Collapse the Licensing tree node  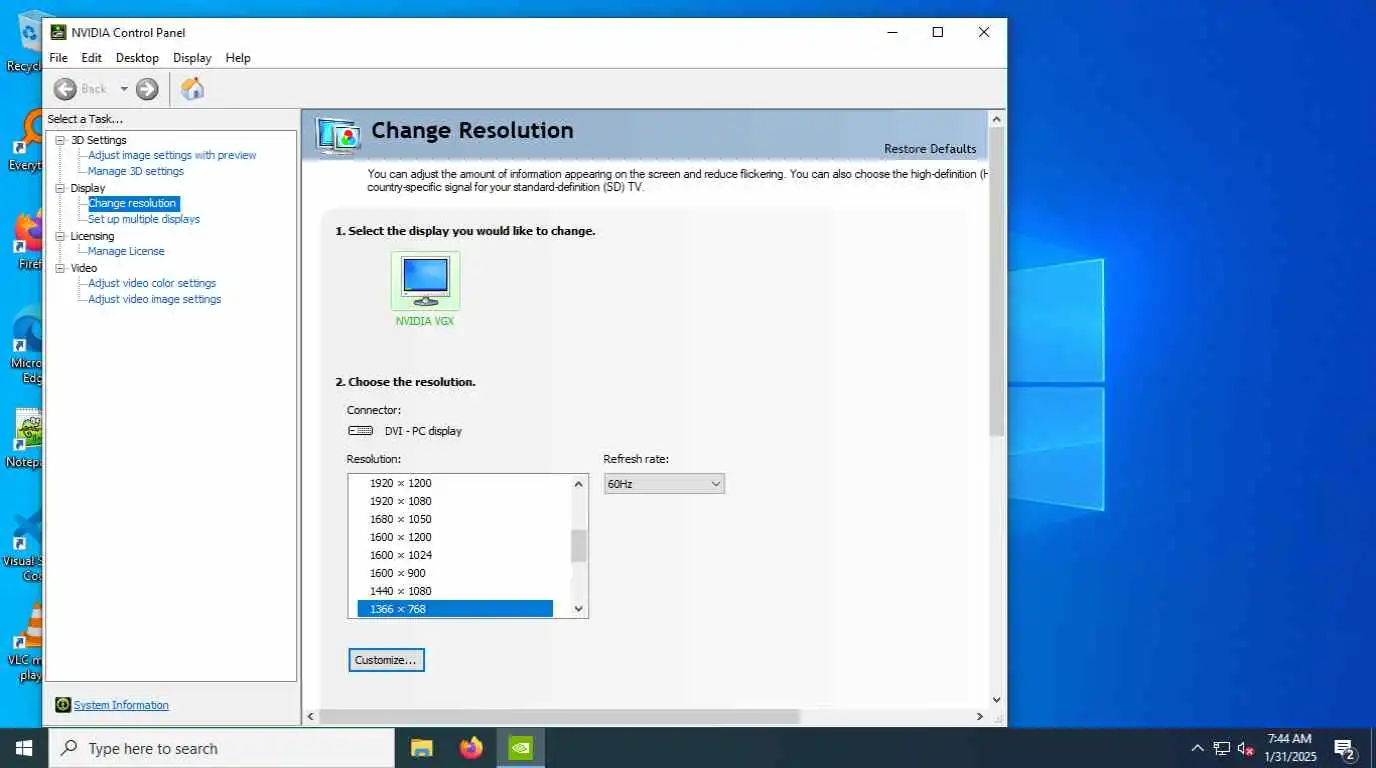[x=60, y=236]
